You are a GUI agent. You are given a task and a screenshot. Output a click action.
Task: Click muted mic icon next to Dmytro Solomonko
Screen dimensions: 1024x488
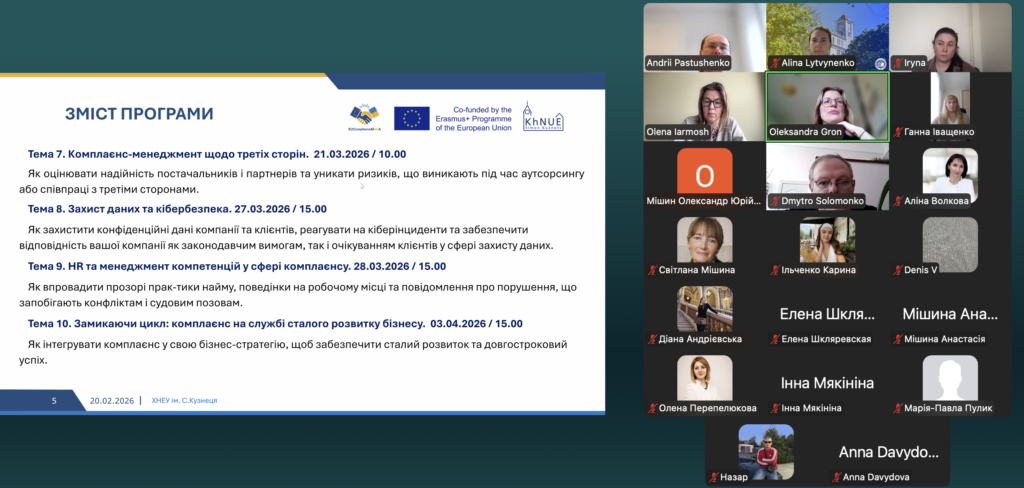click(x=774, y=201)
